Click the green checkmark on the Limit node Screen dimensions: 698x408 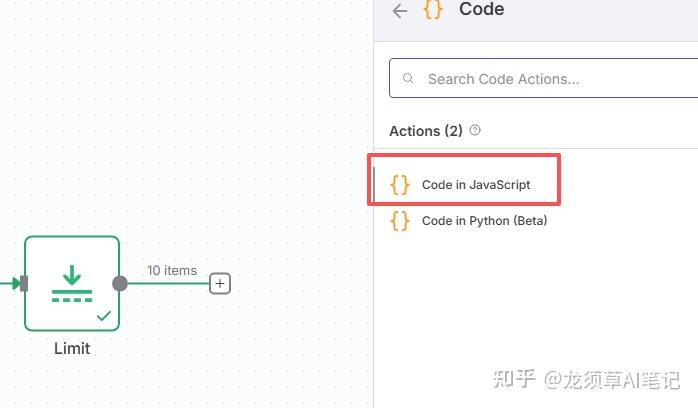click(104, 316)
